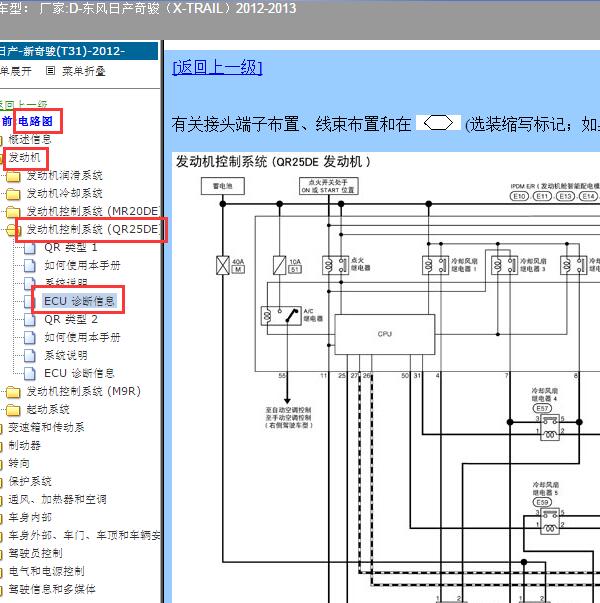Open the 车身内部 category
The height and width of the screenshot is (603, 600).
30,517
